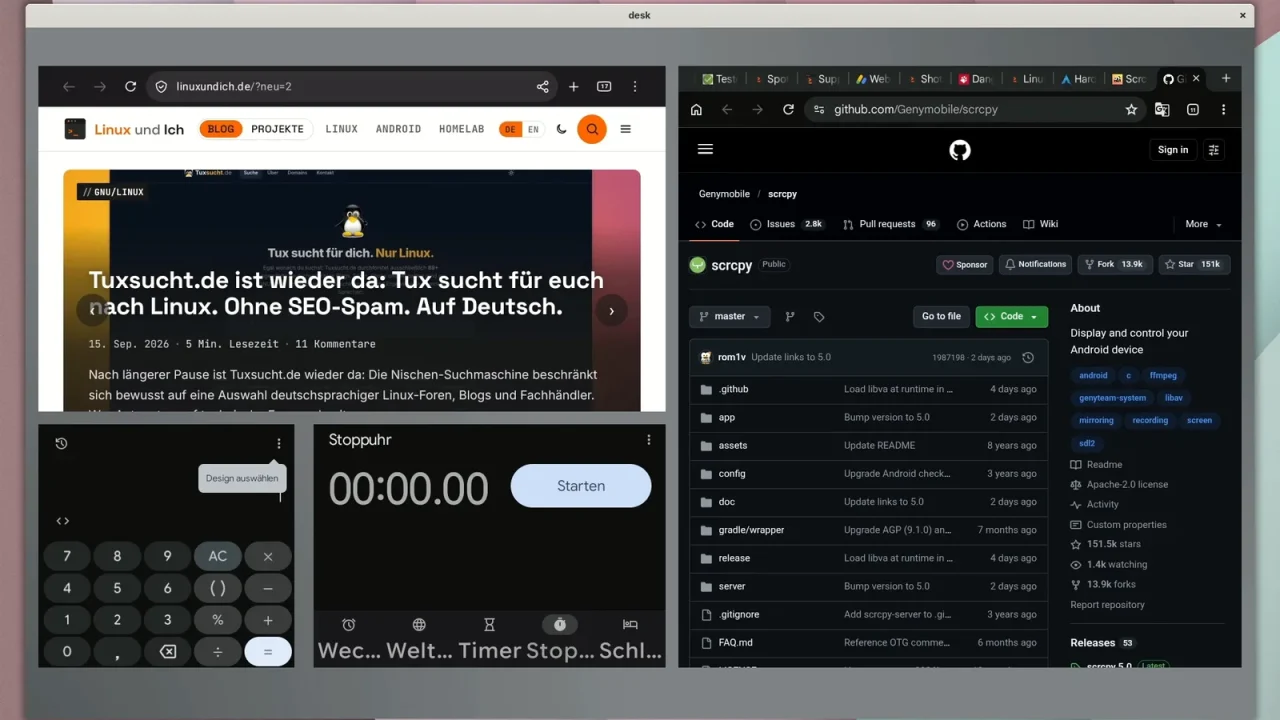Click the GitHub octocat logo
This screenshot has height=720, width=1280.
(x=960, y=150)
